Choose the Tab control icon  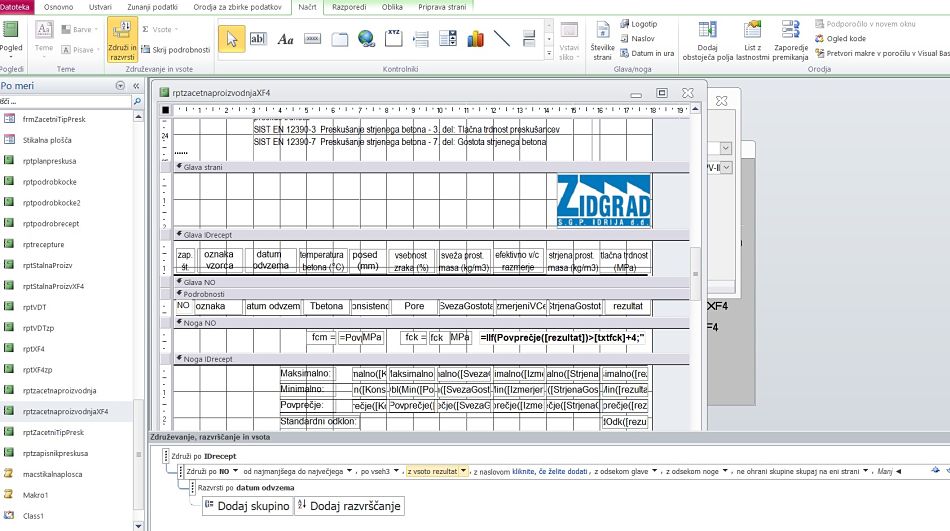pyautogui.click(x=340, y=39)
